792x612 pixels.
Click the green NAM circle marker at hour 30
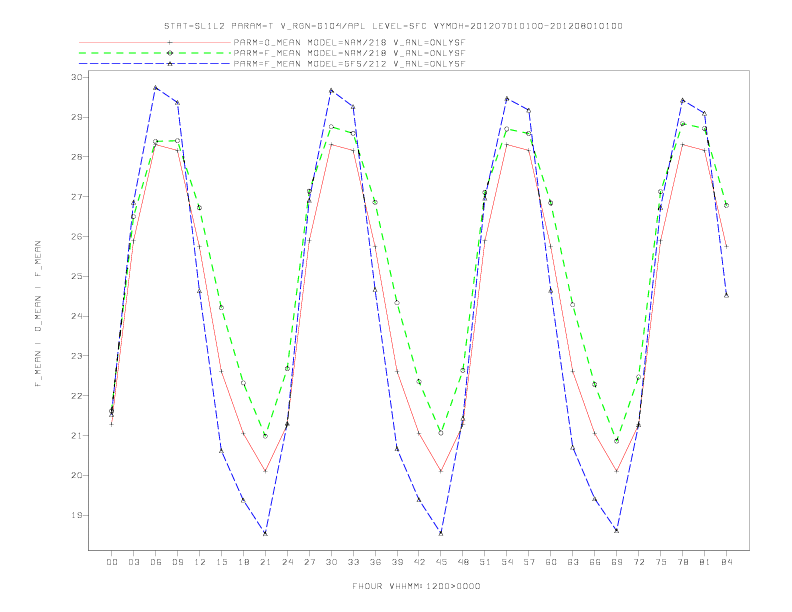331,127
